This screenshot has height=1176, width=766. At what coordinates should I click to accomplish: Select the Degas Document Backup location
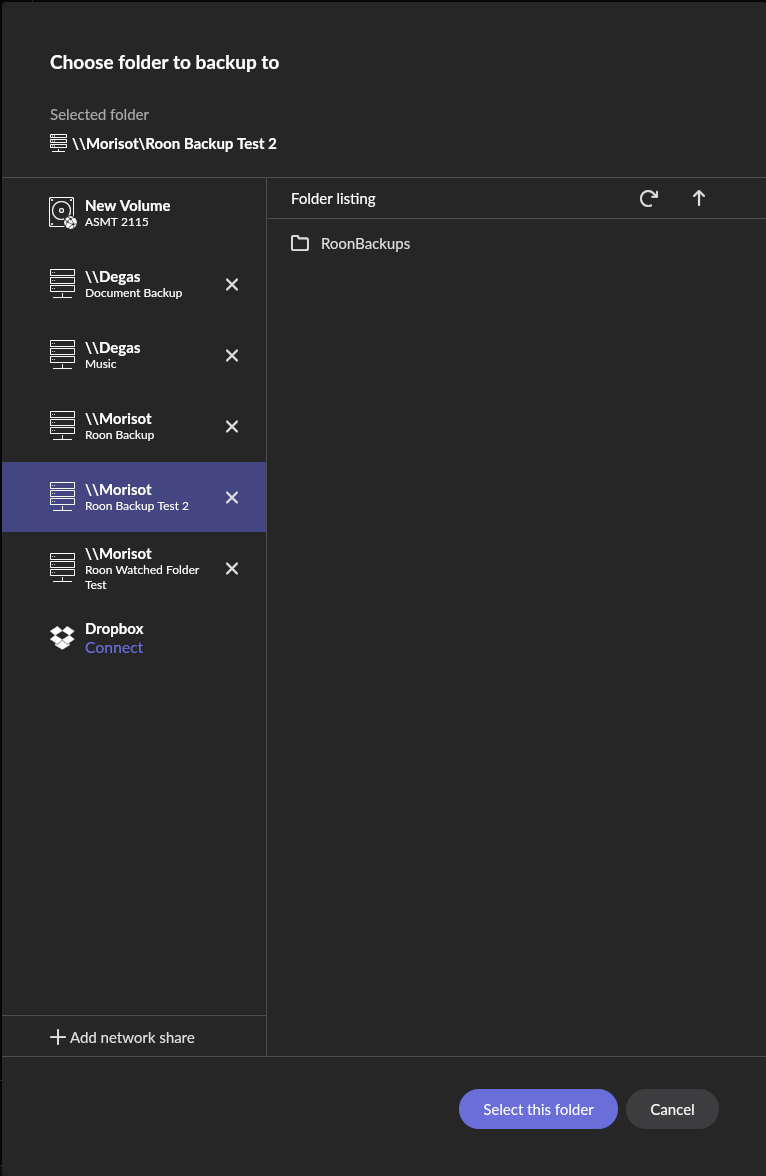coord(134,284)
